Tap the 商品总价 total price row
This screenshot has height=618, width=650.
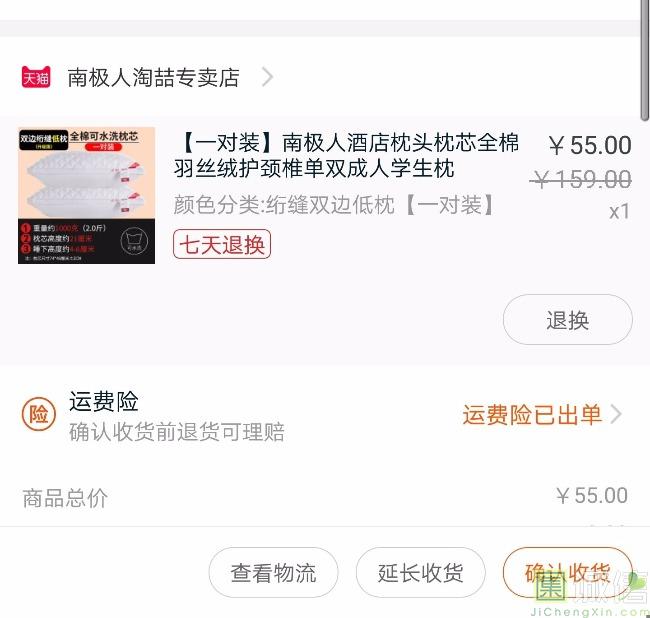[x=325, y=497]
